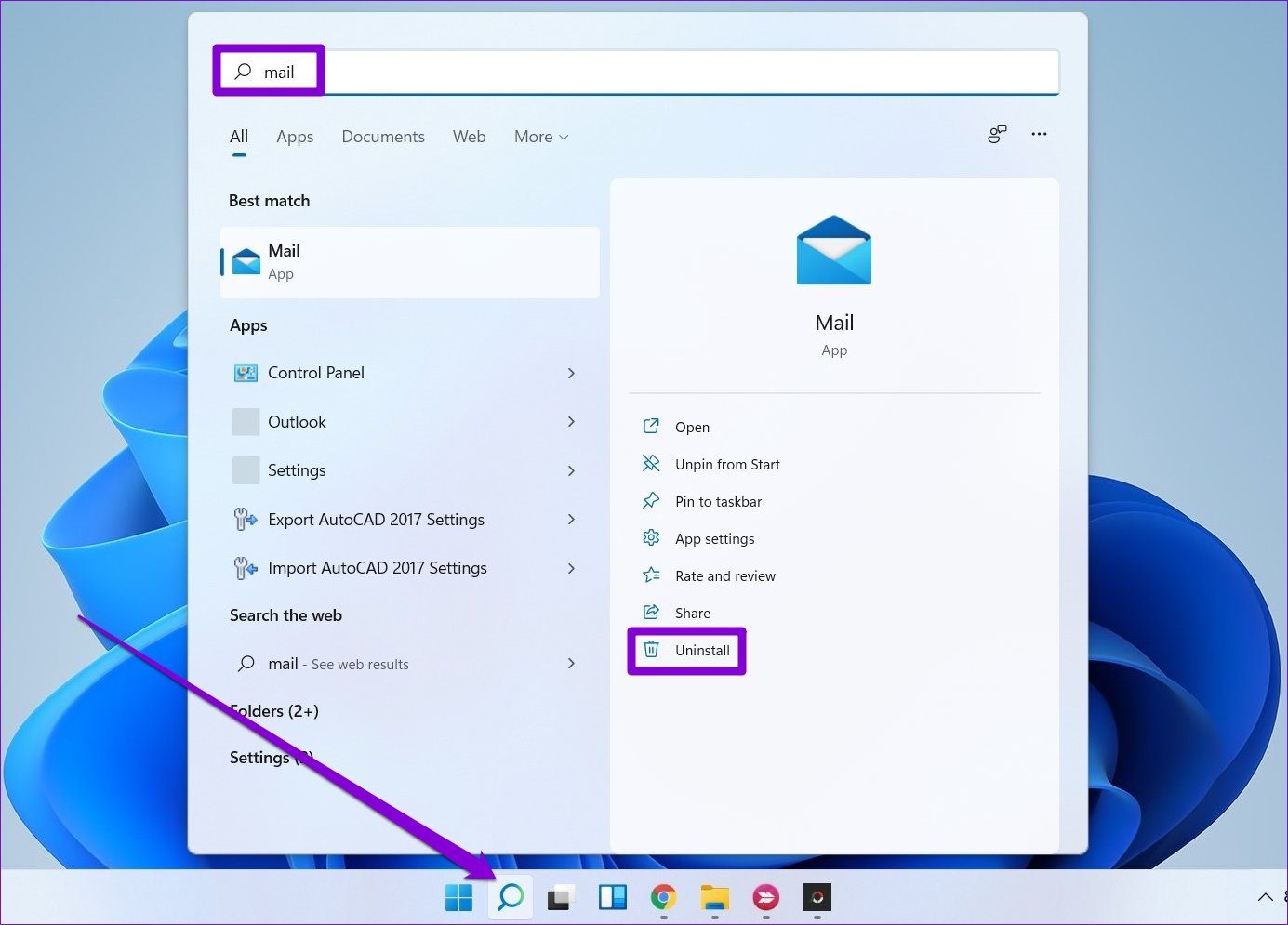The width and height of the screenshot is (1288, 925).
Task: Open File Explorer from the taskbar
Action: coord(714,897)
